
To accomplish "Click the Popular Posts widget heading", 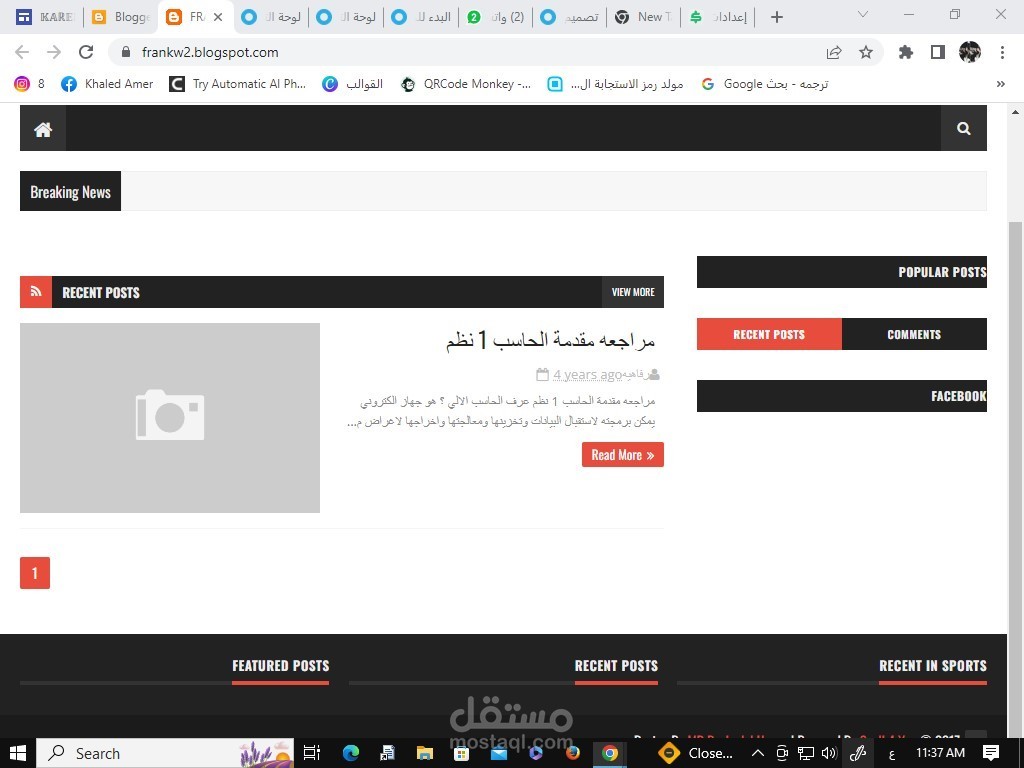I will coord(942,272).
